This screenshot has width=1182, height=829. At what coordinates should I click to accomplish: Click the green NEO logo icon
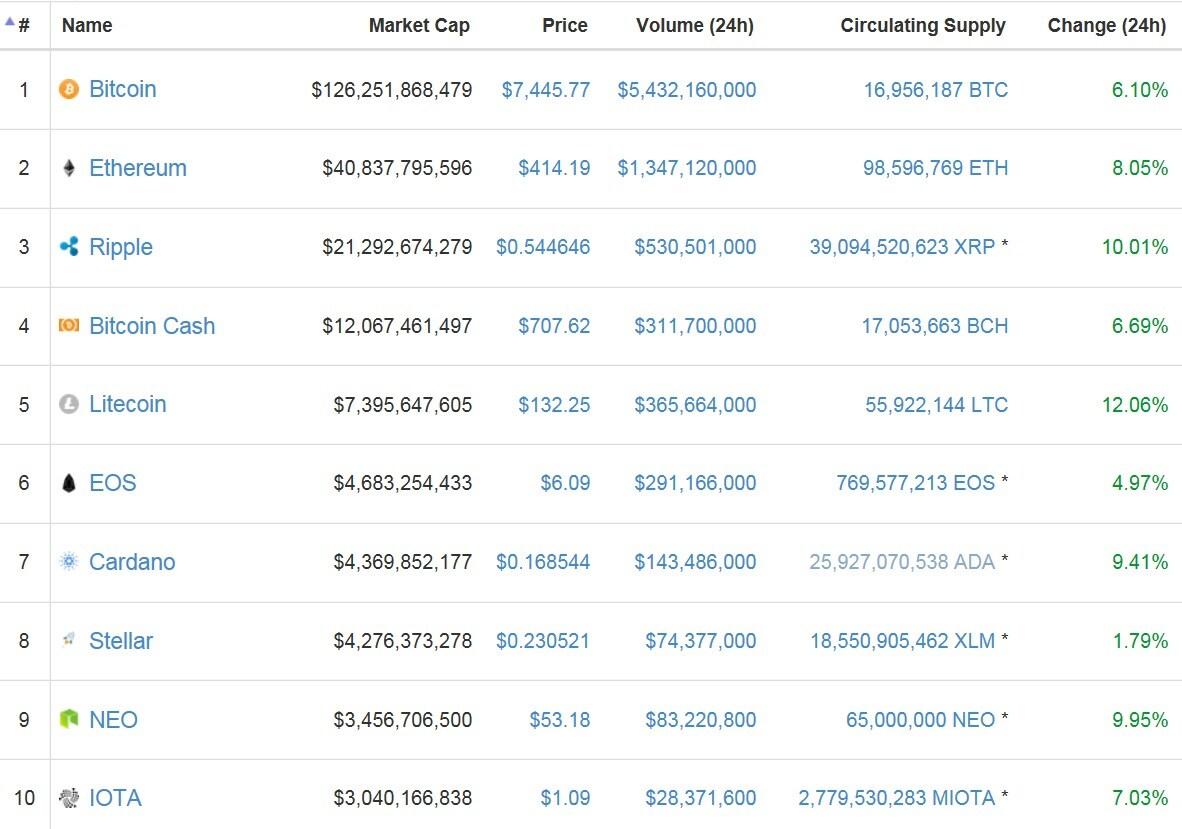tap(68, 719)
